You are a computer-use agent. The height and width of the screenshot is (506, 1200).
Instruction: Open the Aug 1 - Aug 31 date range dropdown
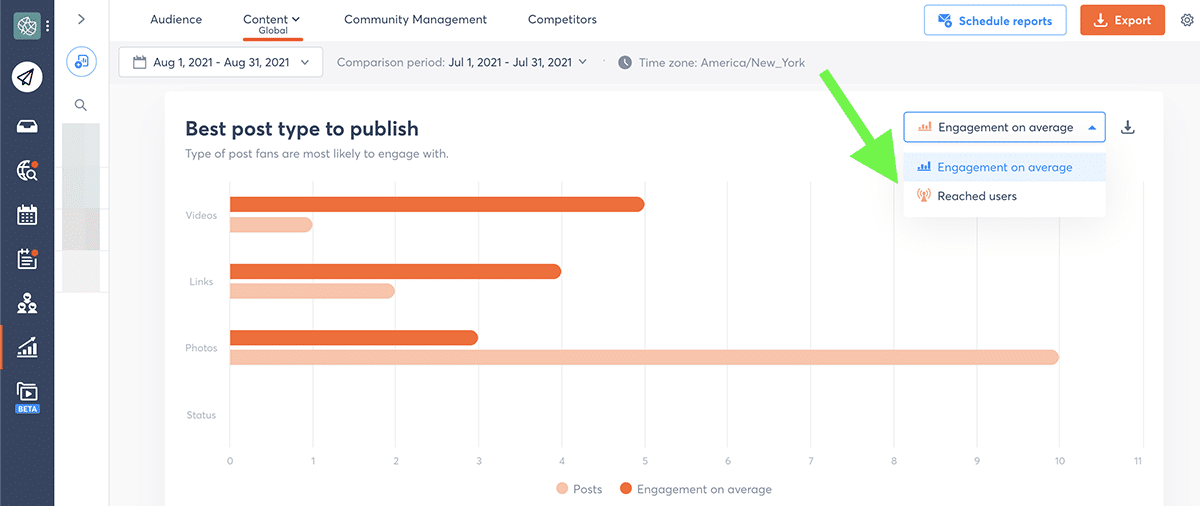pos(220,62)
